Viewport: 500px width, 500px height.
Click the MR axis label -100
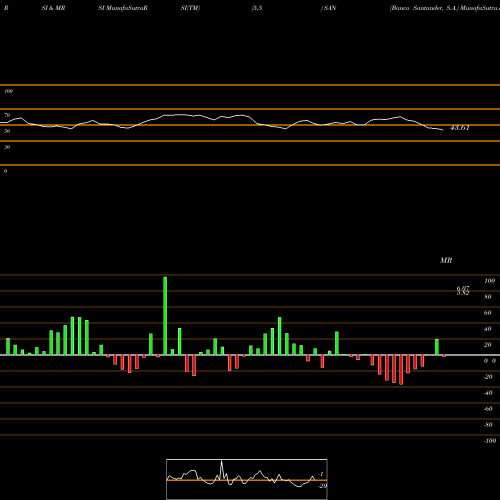490,441
